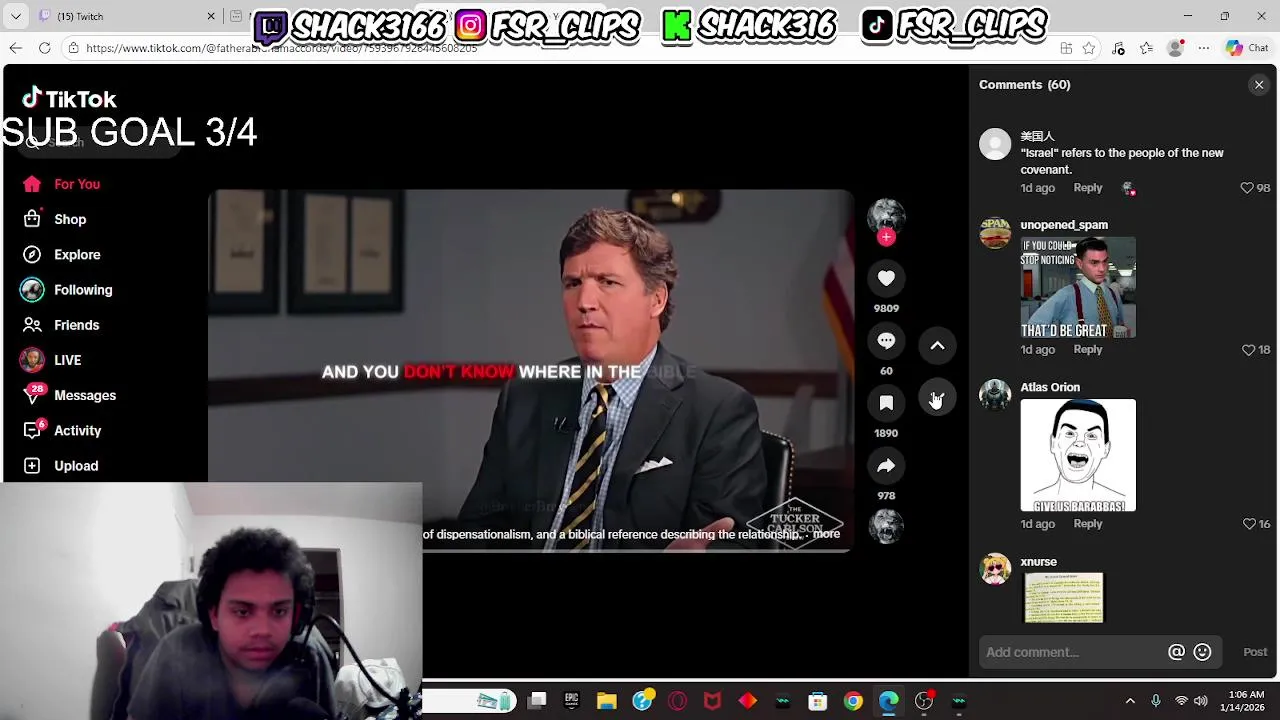
Task: Open the emoji picker in comment box
Action: [x=1202, y=652]
